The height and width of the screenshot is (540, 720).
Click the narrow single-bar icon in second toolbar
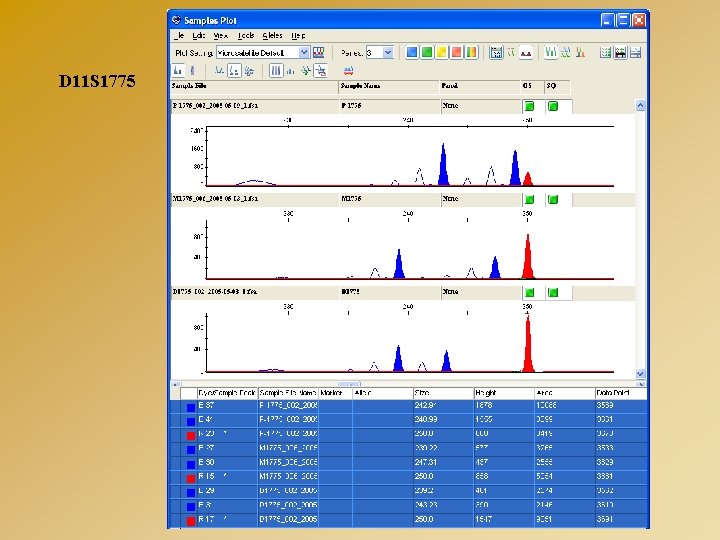tap(193, 71)
